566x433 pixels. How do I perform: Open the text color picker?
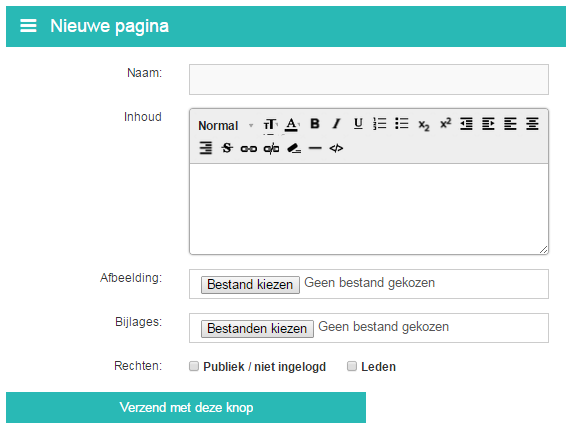click(292, 125)
